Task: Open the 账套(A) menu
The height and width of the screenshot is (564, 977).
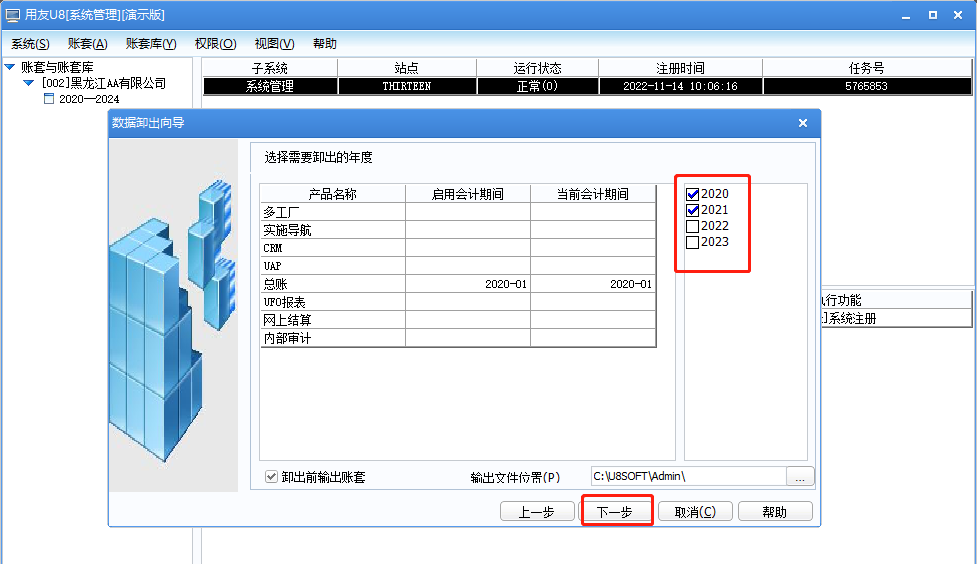Action: 87,44
